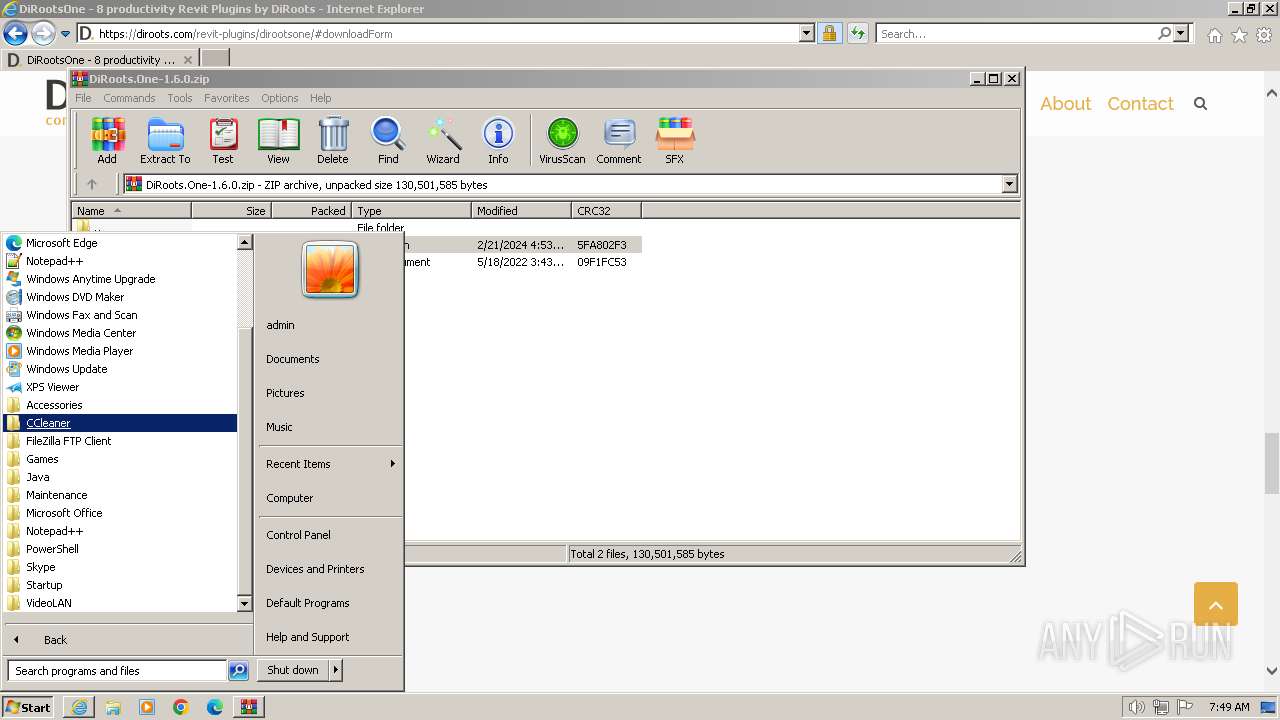
Task: Click the Start button
Action: tap(28, 707)
